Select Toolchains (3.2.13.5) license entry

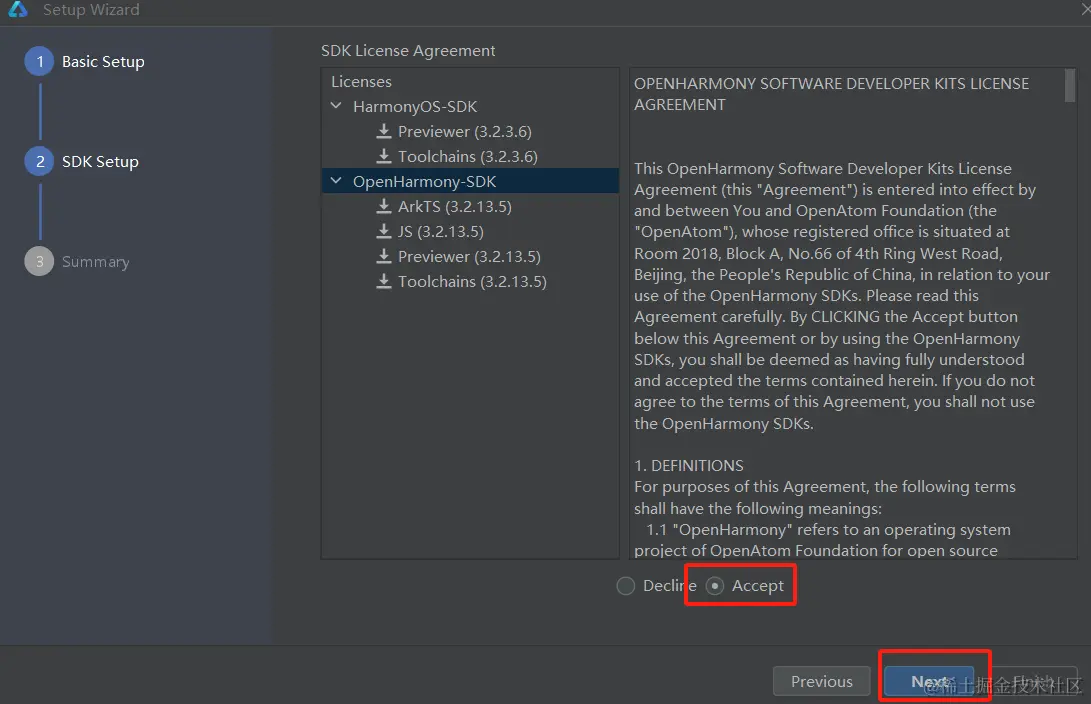(x=470, y=282)
